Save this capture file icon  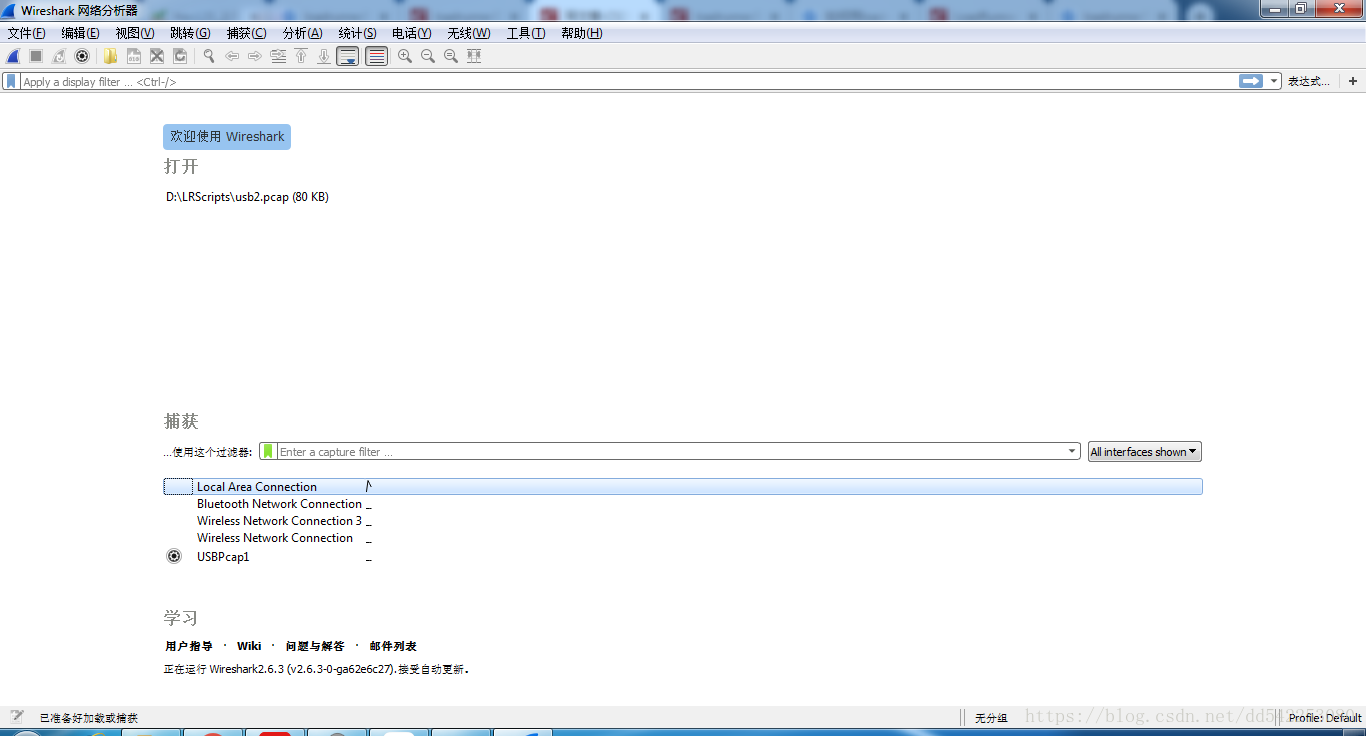tap(133, 56)
